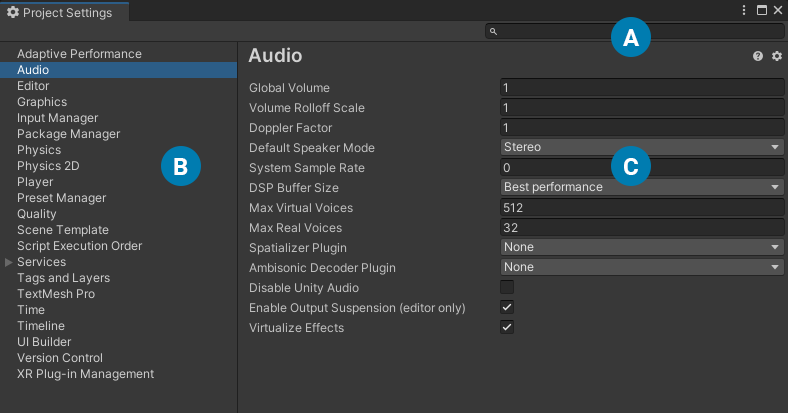Open the DSP Buffer Size dropdown
Viewport: 788px width, 413px height.
pyautogui.click(x=641, y=187)
